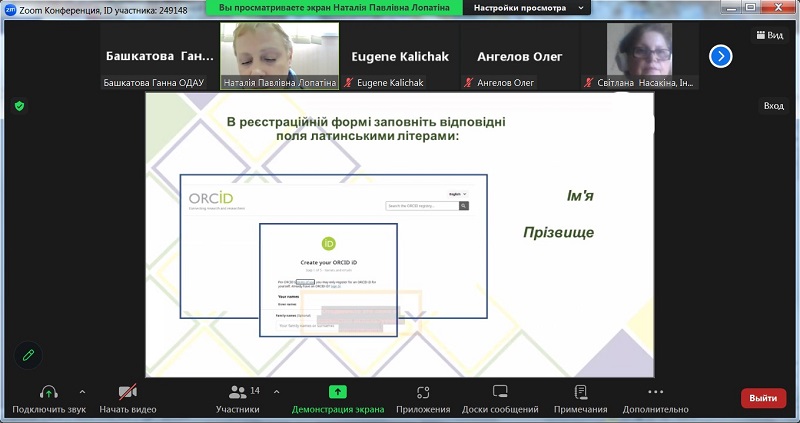
Task: Open the Настройки просмотра dropdown
Action: point(519,7)
